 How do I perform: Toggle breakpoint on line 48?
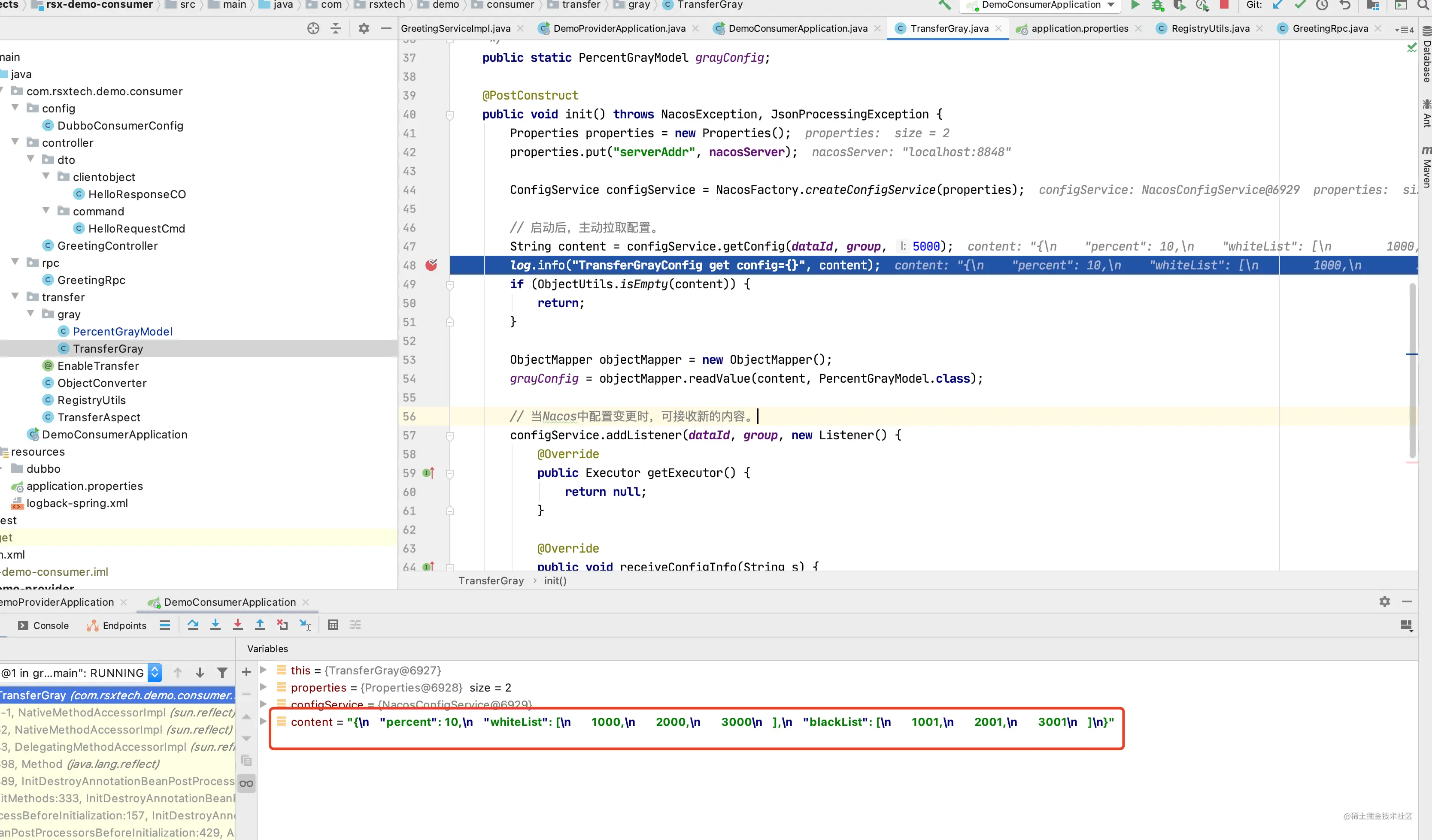click(x=432, y=265)
